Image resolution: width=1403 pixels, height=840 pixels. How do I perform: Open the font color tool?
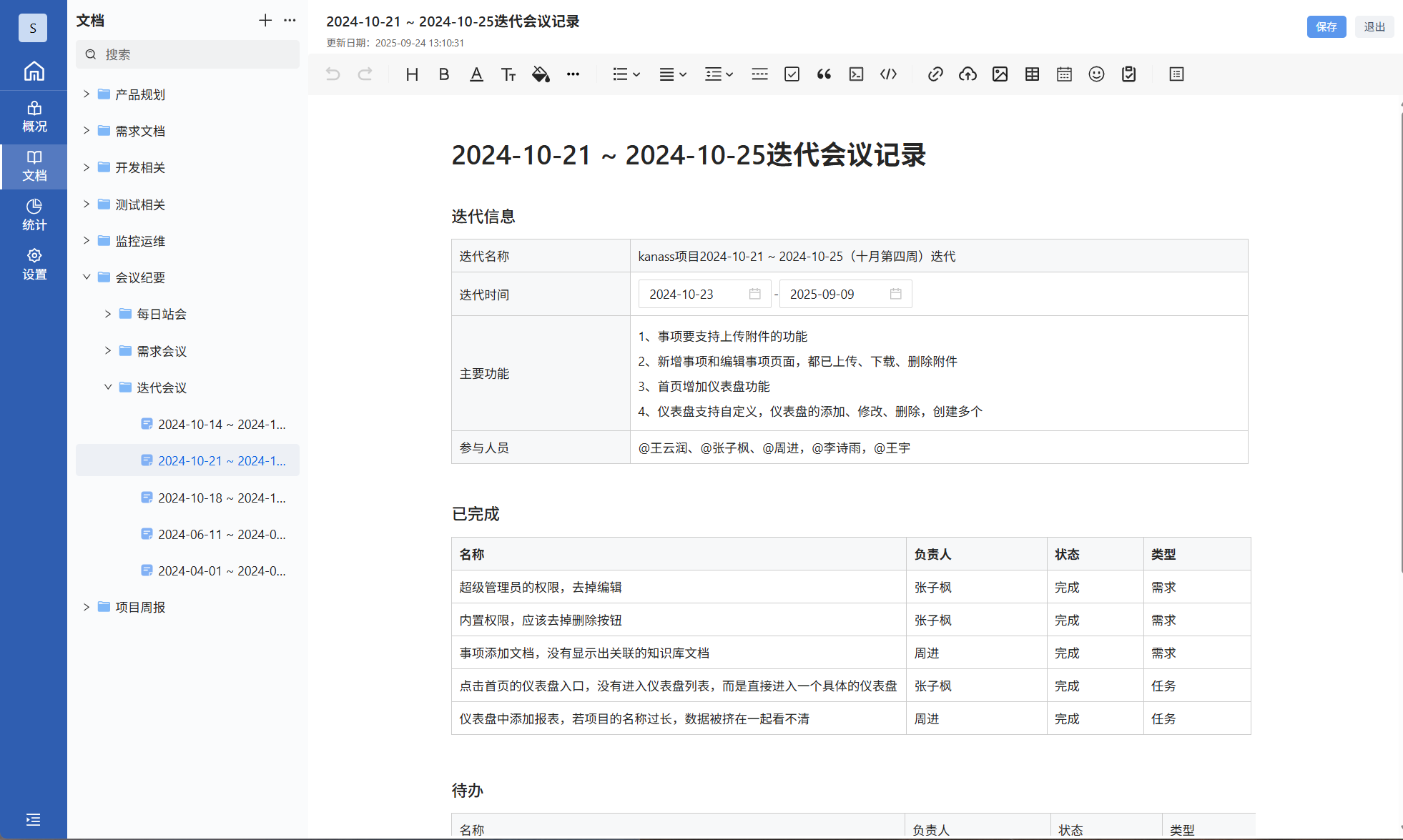coord(476,74)
